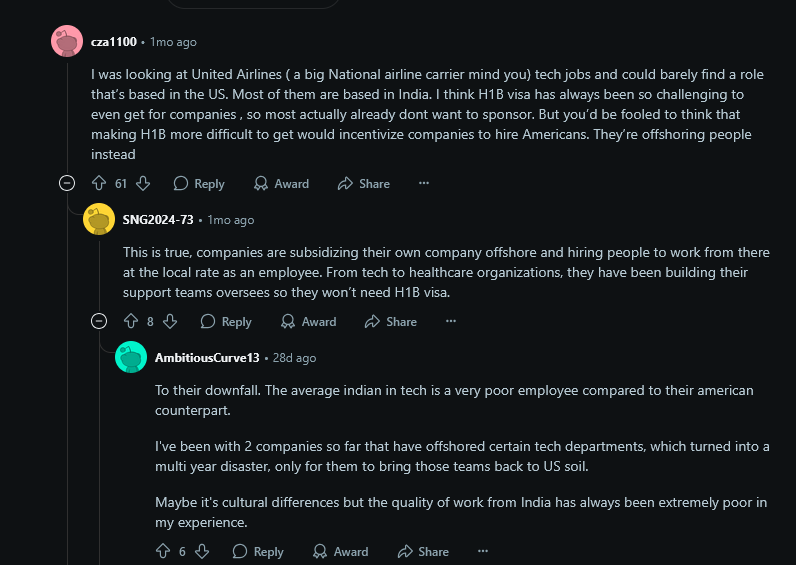796x565 pixels.
Task: Open more options on AmbitiousCurve13's comment
Action: pyautogui.click(x=483, y=551)
